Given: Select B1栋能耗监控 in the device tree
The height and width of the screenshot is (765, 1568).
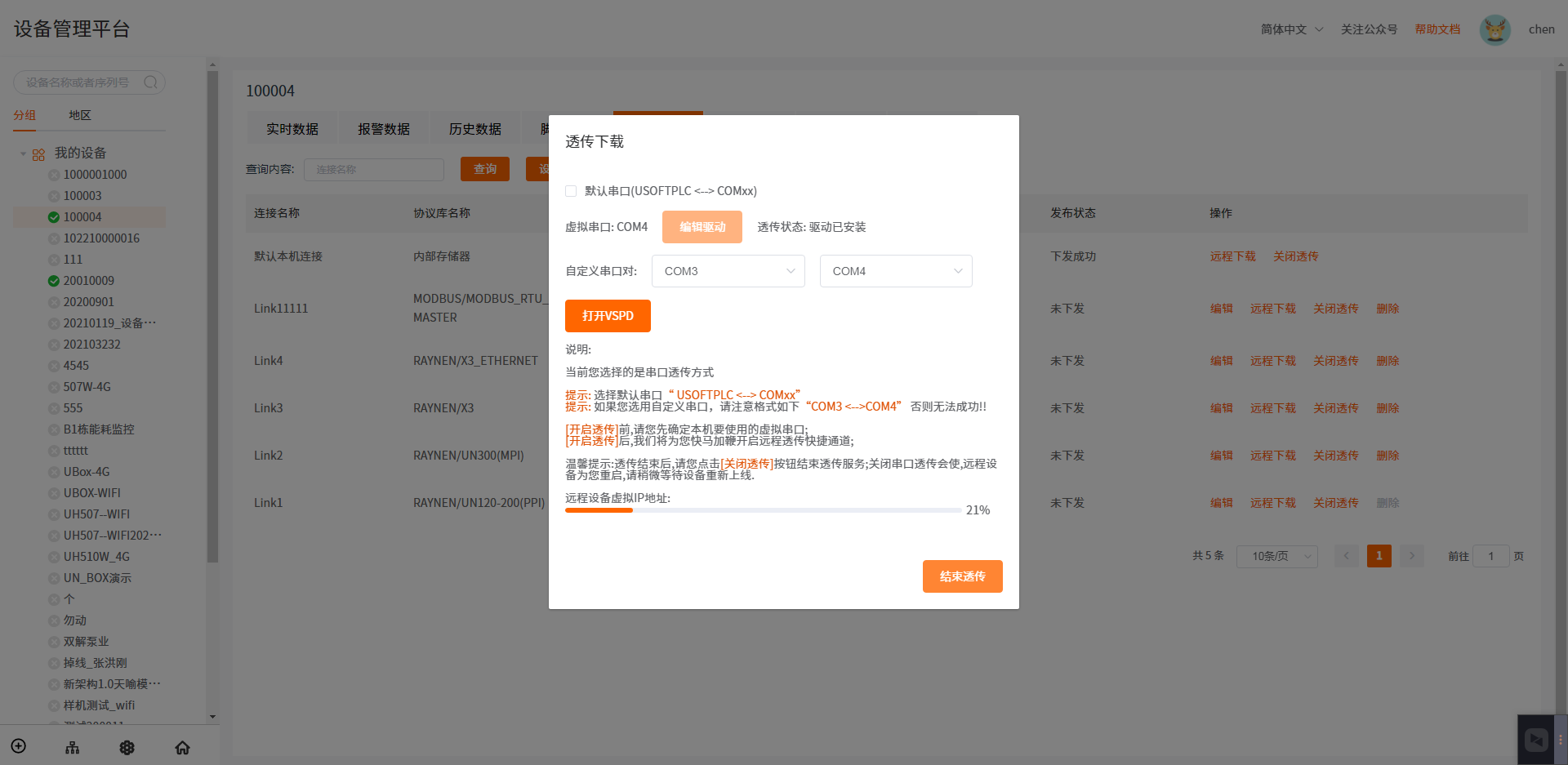Looking at the screenshot, I should coord(99,429).
